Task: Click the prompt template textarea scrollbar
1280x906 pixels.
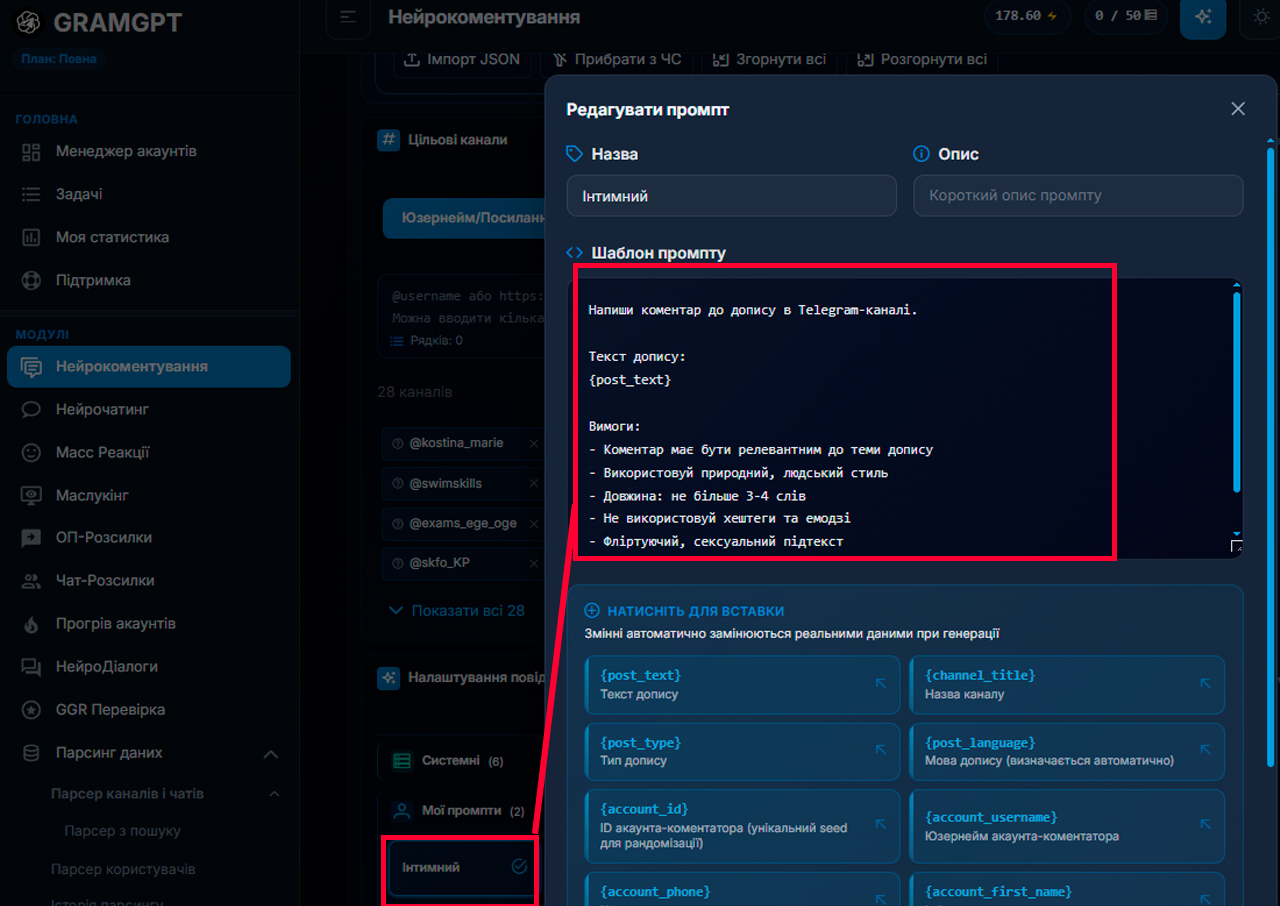Action: click(1237, 391)
